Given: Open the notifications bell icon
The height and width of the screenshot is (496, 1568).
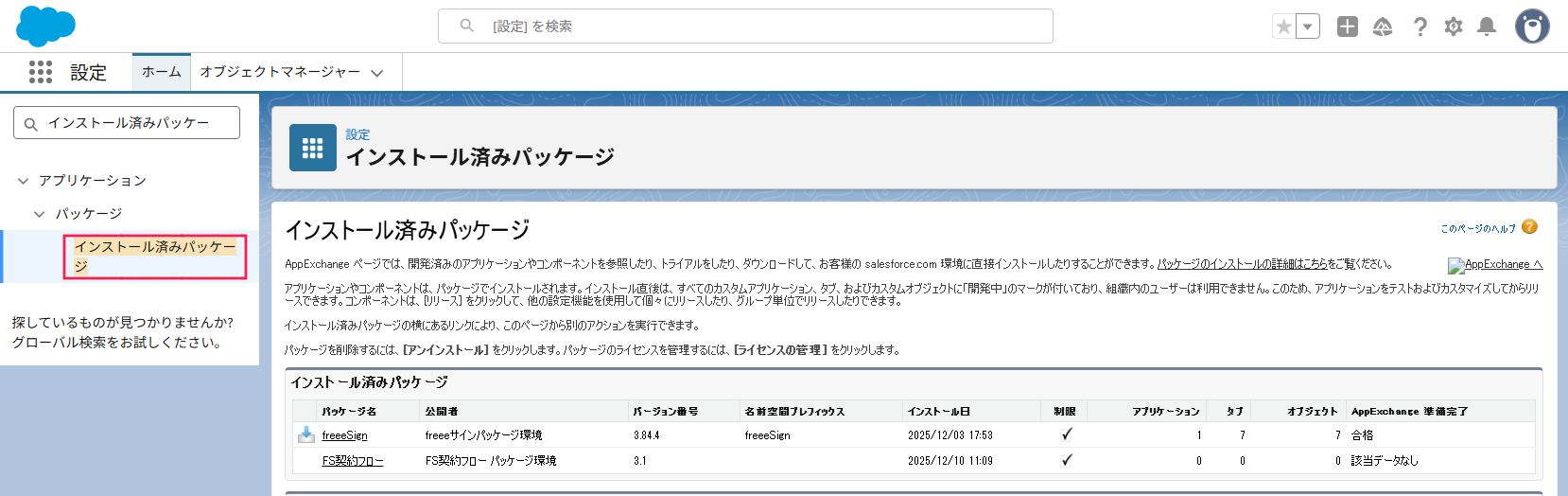Looking at the screenshot, I should click(1487, 27).
